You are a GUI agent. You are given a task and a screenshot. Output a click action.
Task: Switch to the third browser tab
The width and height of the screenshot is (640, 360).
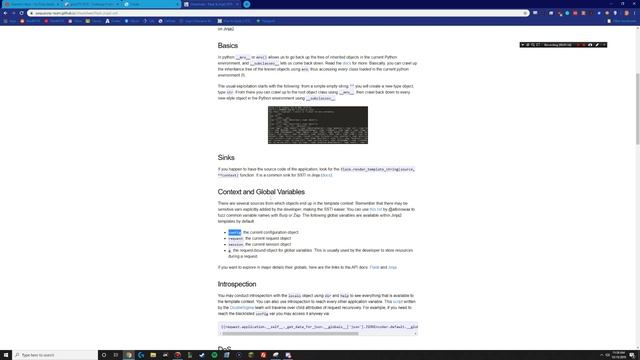point(151,4)
